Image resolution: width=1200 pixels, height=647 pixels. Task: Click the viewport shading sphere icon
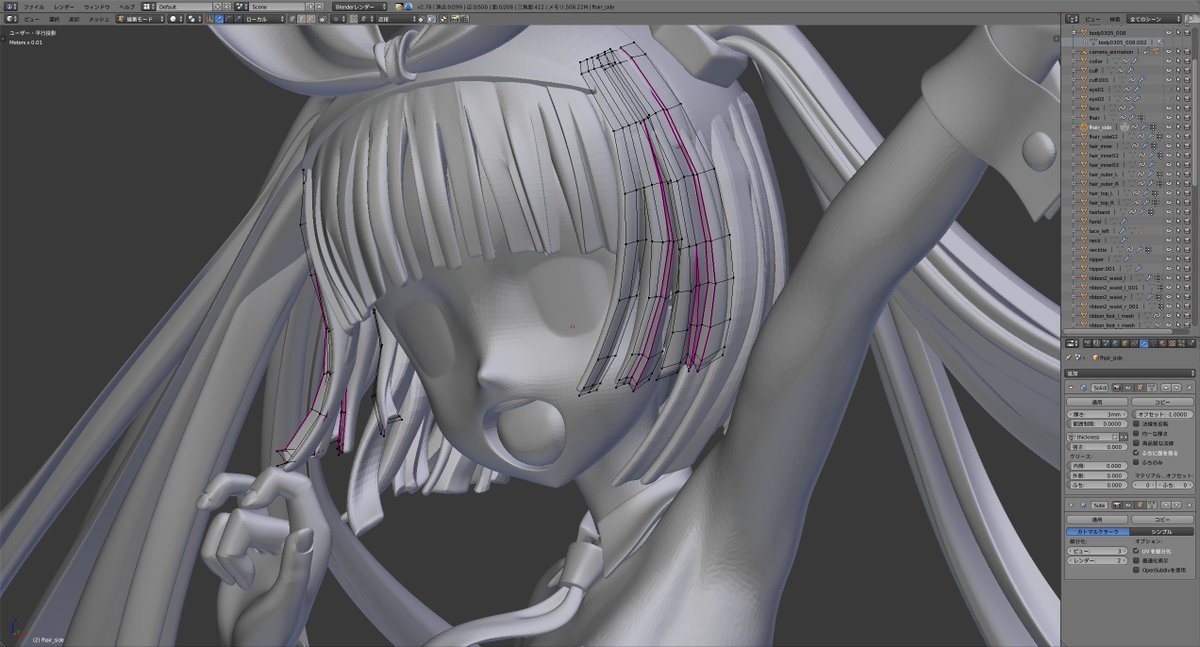(x=175, y=18)
